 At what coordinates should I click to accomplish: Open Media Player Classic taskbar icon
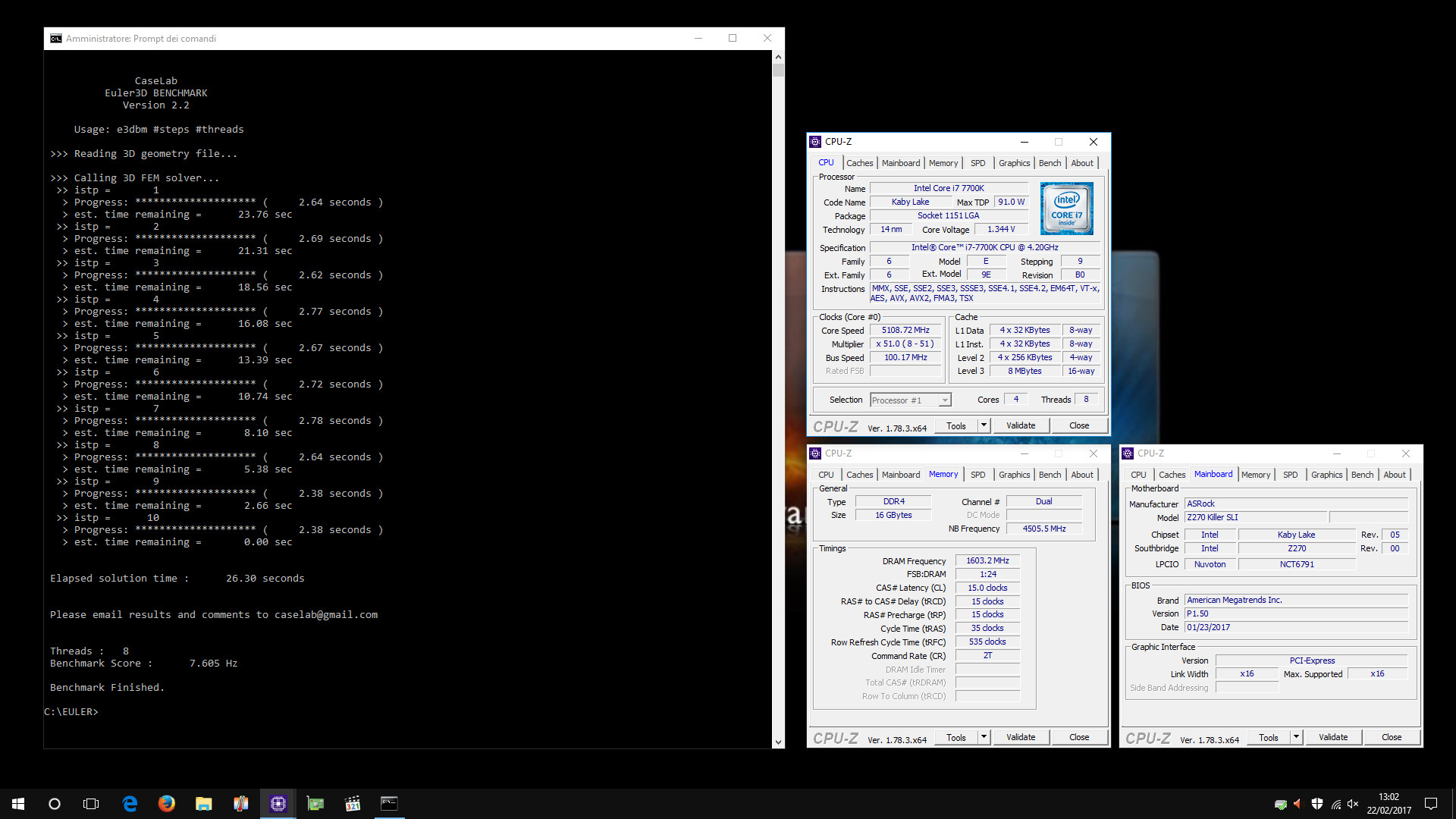[352, 804]
